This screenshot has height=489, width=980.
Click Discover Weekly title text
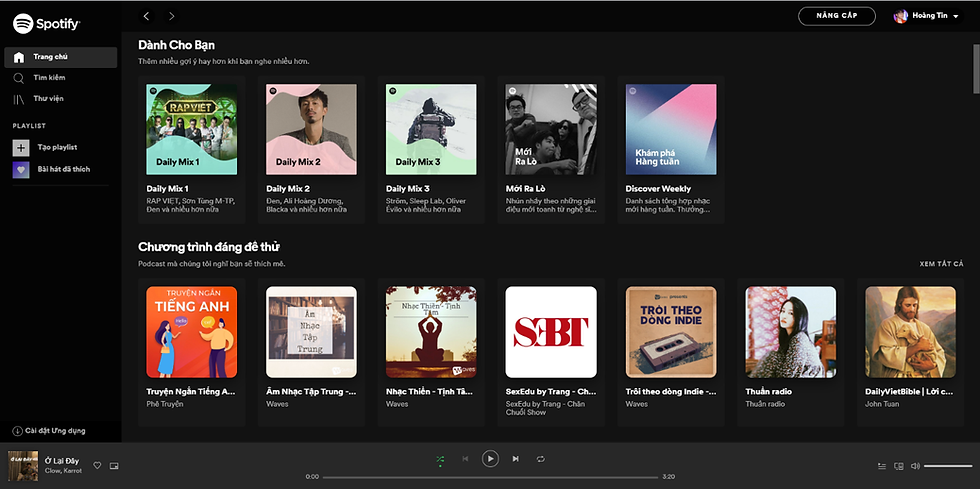coord(658,189)
